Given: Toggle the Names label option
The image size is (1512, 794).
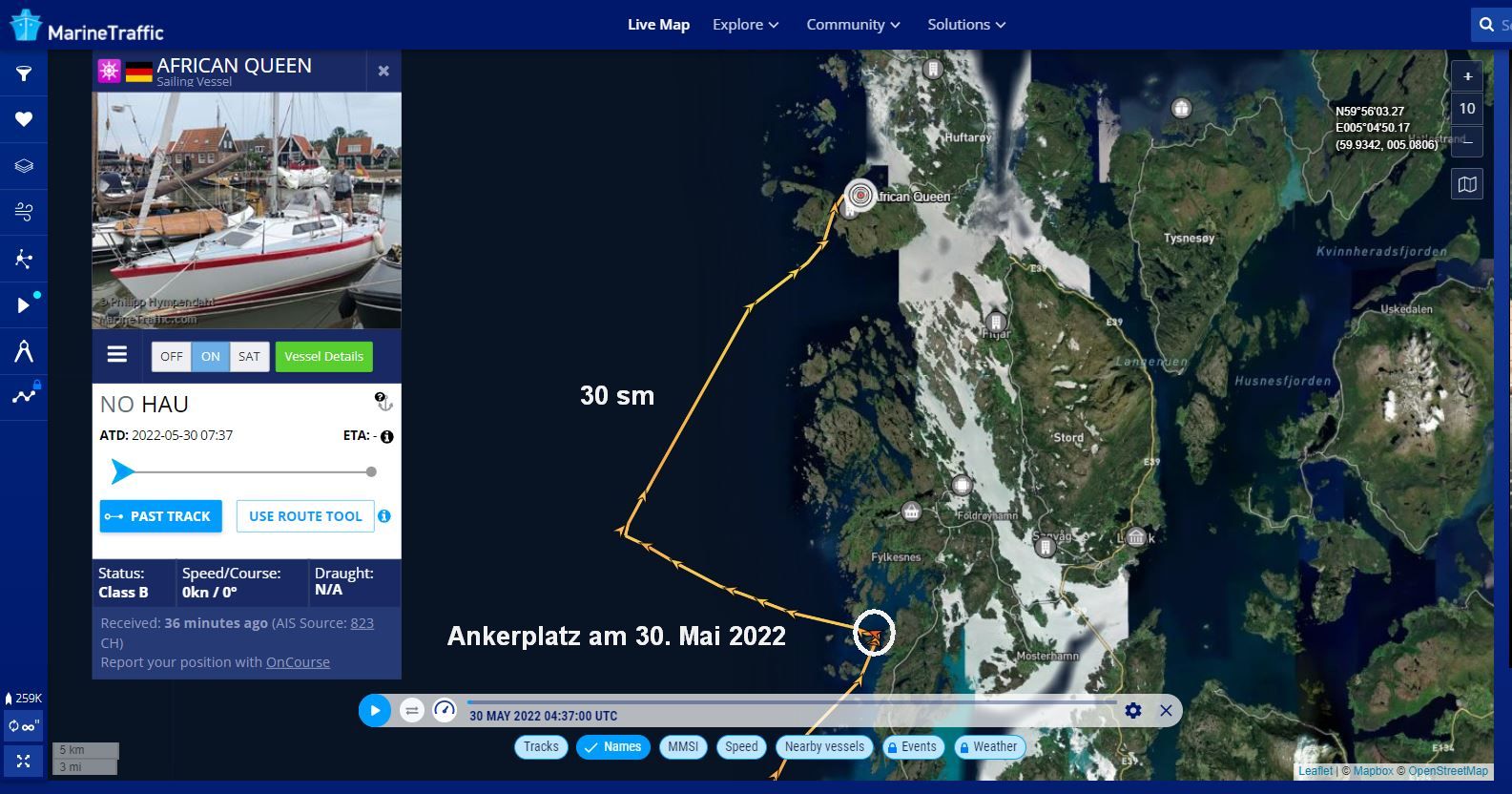Looking at the screenshot, I should [x=612, y=746].
